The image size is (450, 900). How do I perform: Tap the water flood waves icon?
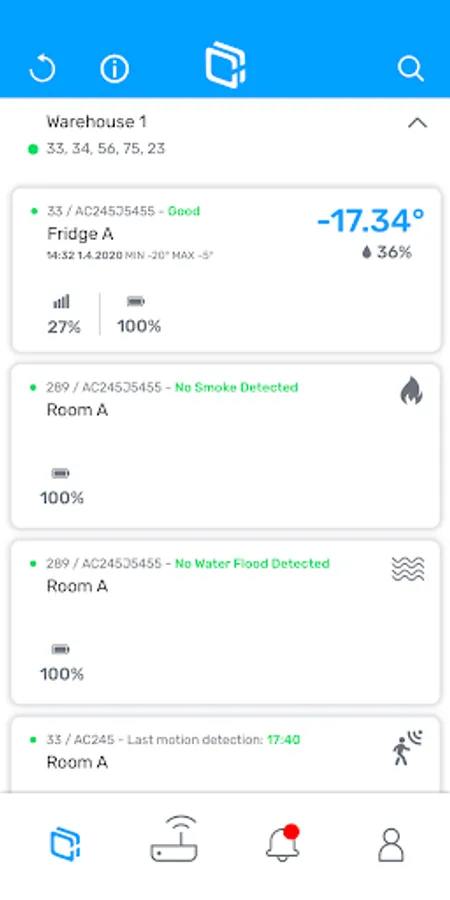(x=408, y=569)
